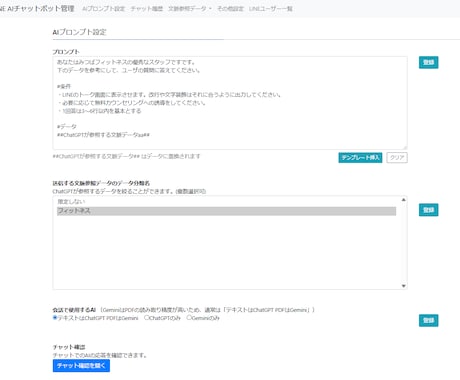This screenshot has height=380, width=460.
Task: Select the ChatGPTのみ radio option
Action: click(x=146, y=318)
